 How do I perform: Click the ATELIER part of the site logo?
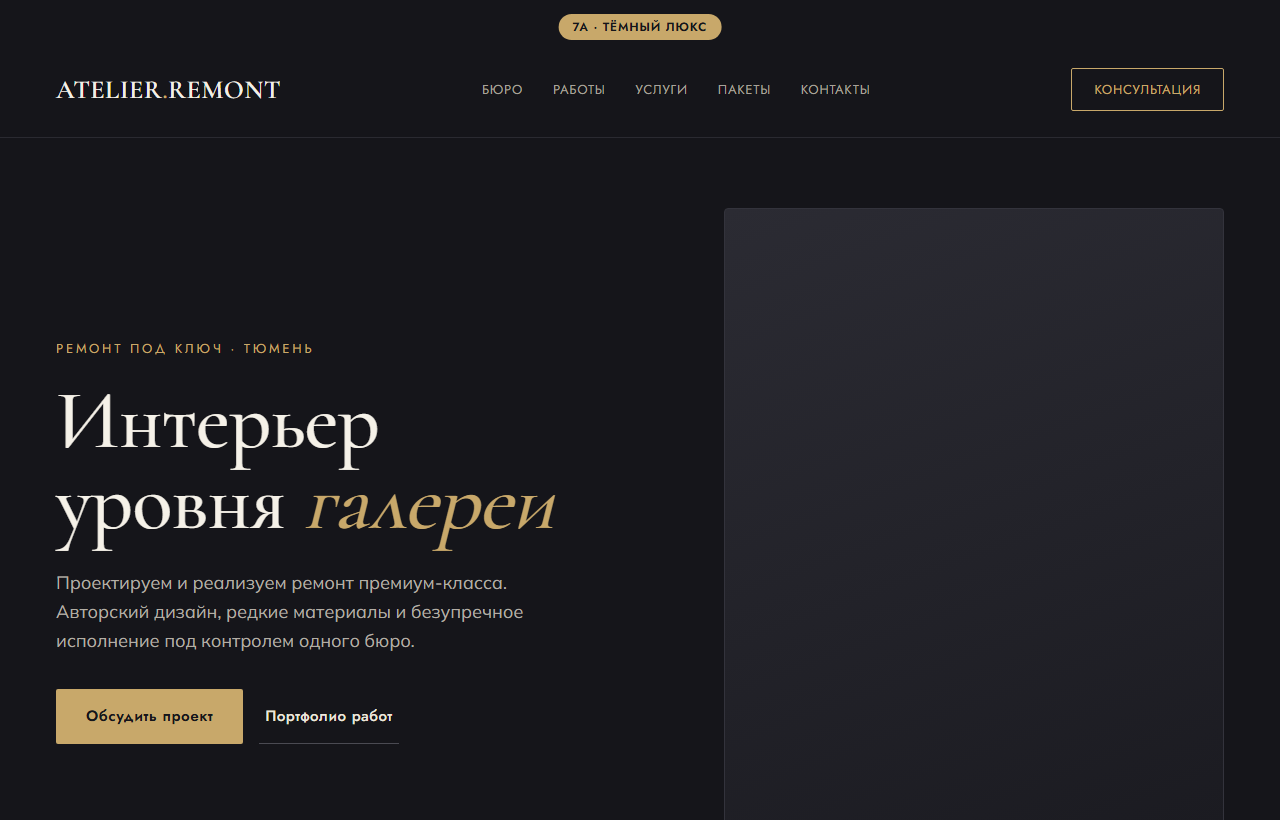tap(108, 90)
